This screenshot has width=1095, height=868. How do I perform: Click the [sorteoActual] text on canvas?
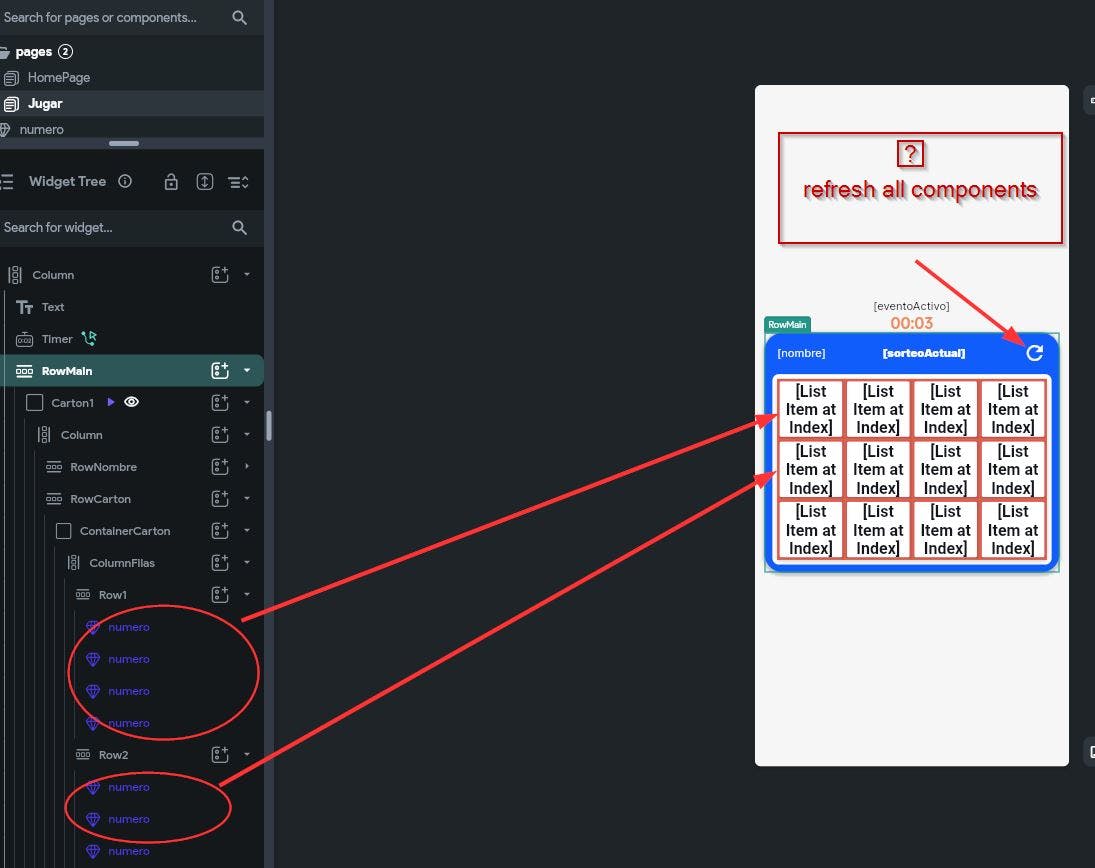[x=924, y=353]
